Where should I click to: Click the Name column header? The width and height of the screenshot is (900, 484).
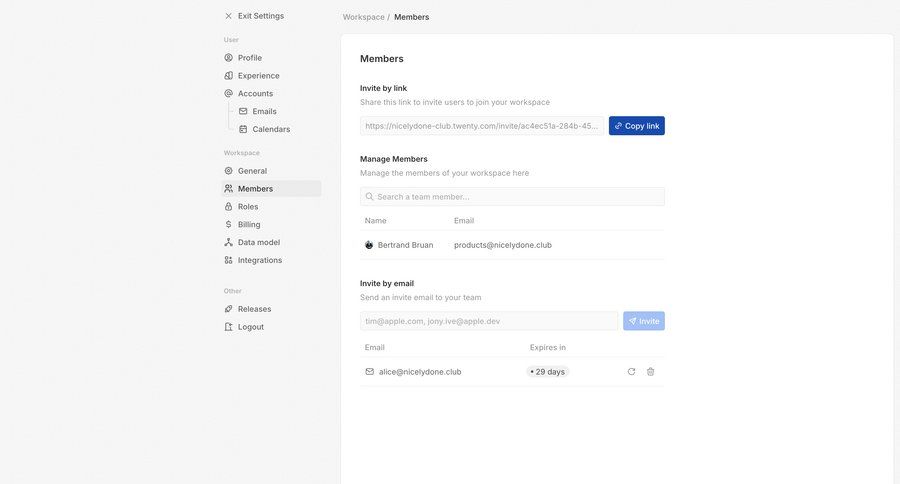click(375, 220)
